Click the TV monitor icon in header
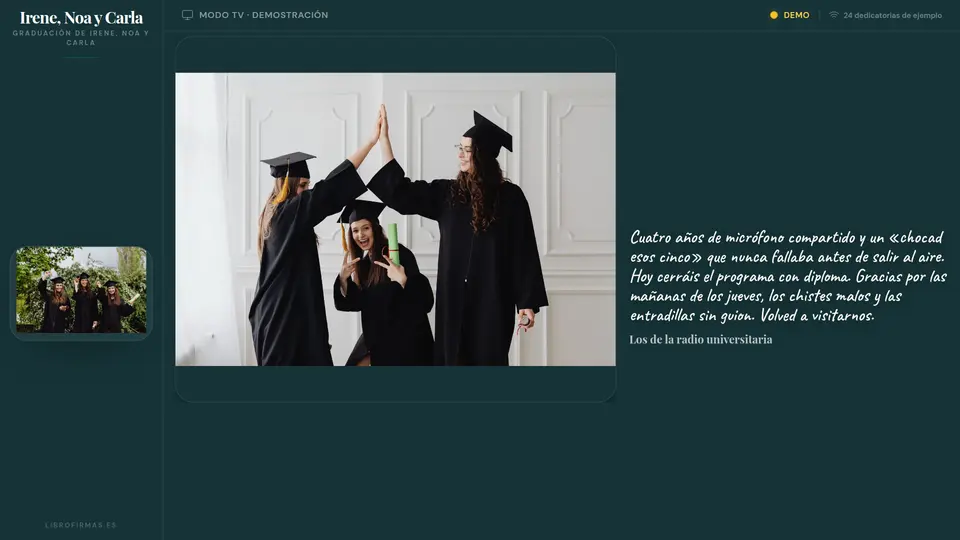 coord(187,15)
